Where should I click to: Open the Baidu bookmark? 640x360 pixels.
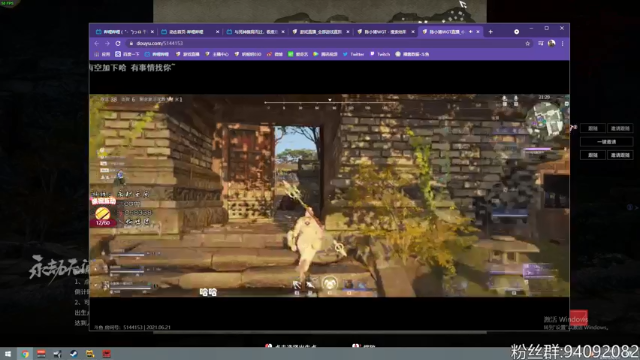(x=127, y=54)
